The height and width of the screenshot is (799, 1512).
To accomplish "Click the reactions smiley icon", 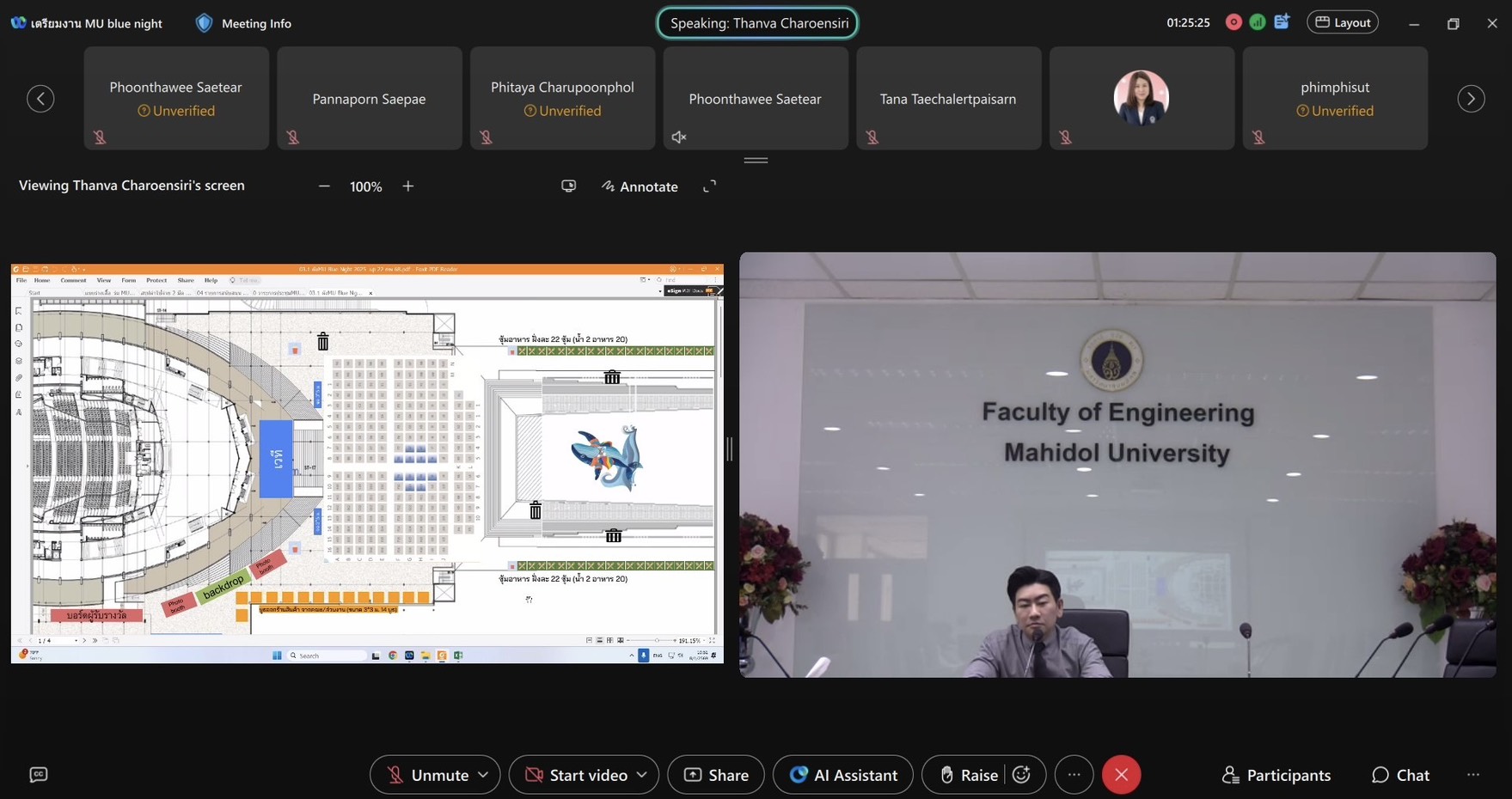I will tap(1021, 775).
